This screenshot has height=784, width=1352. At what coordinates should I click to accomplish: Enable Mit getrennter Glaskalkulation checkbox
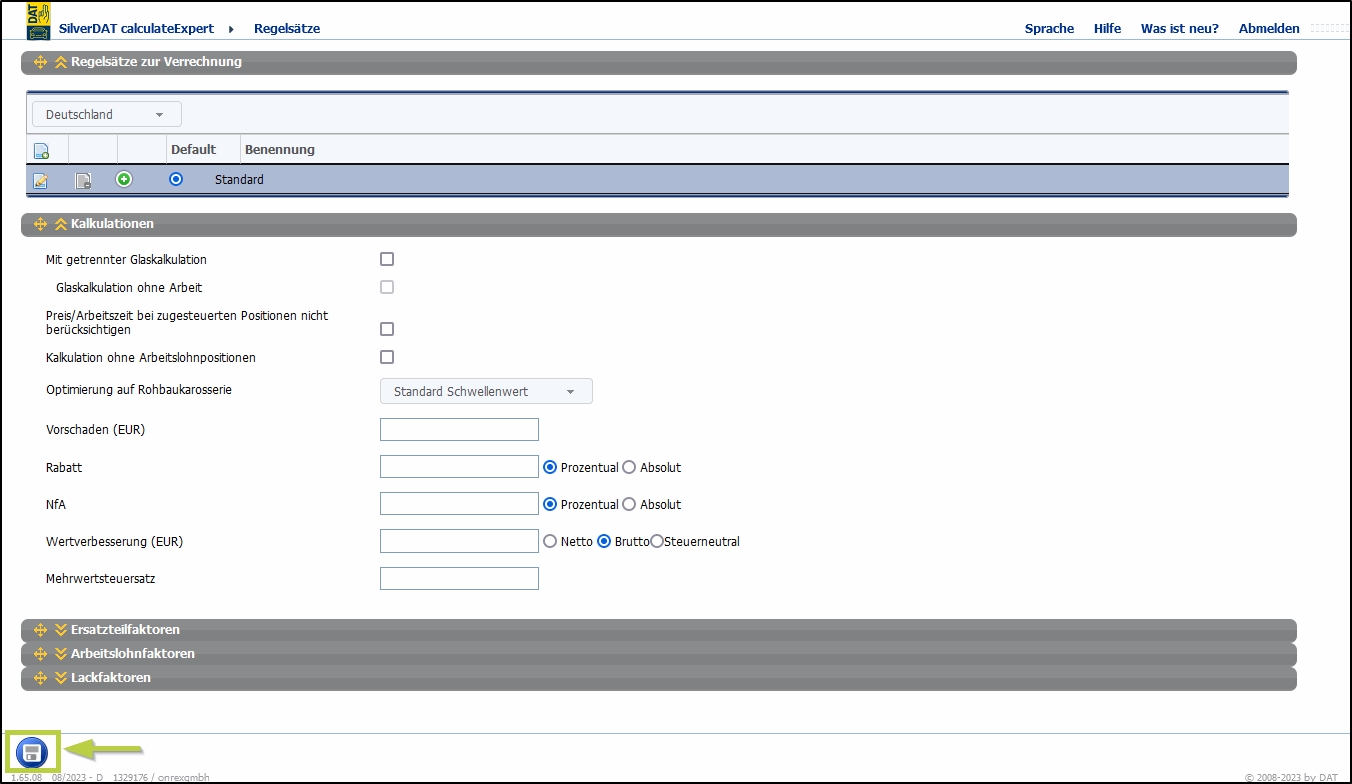[387, 259]
